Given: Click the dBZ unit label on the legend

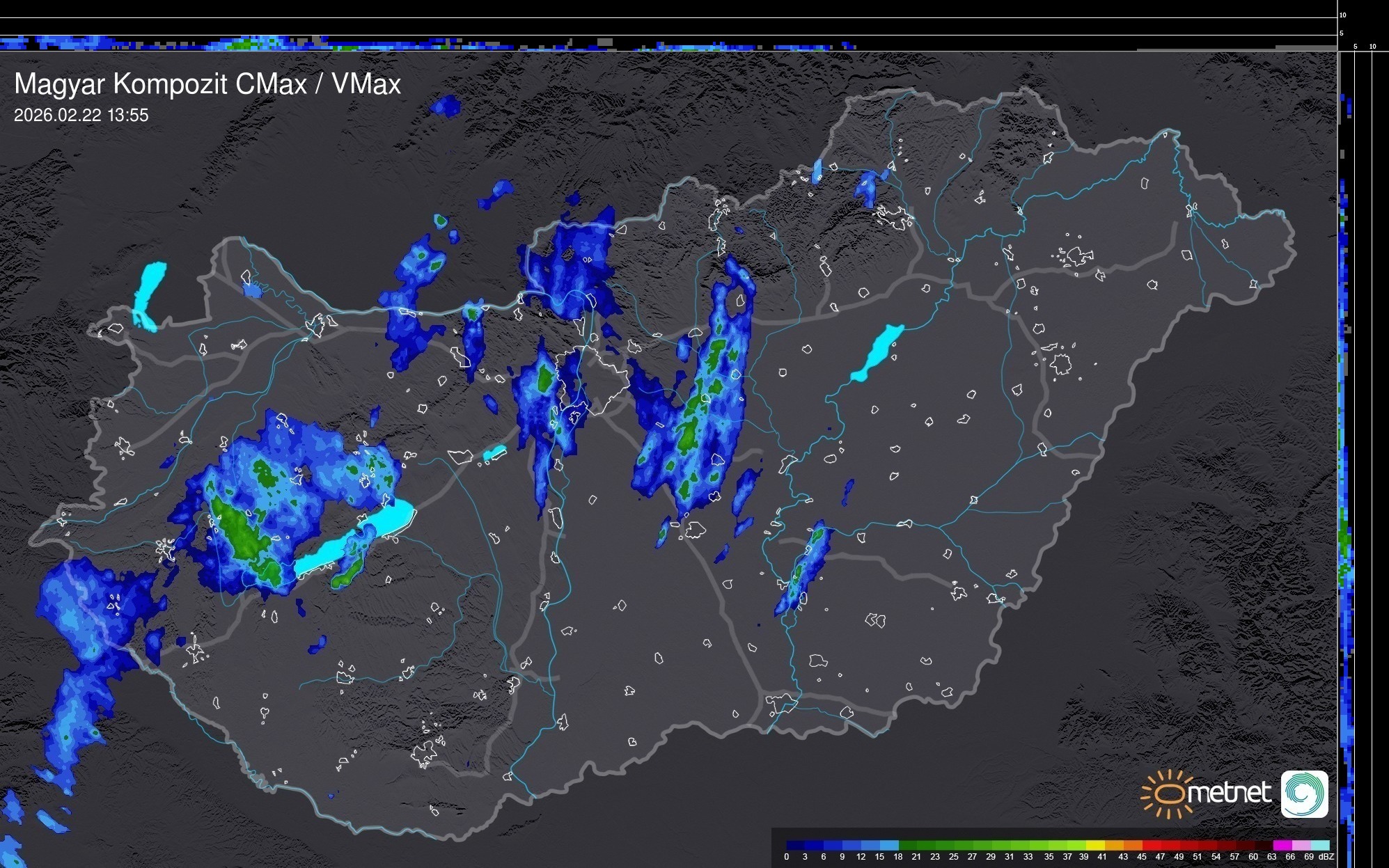Looking at the screenshot, I should click(x=1326, y=857).
